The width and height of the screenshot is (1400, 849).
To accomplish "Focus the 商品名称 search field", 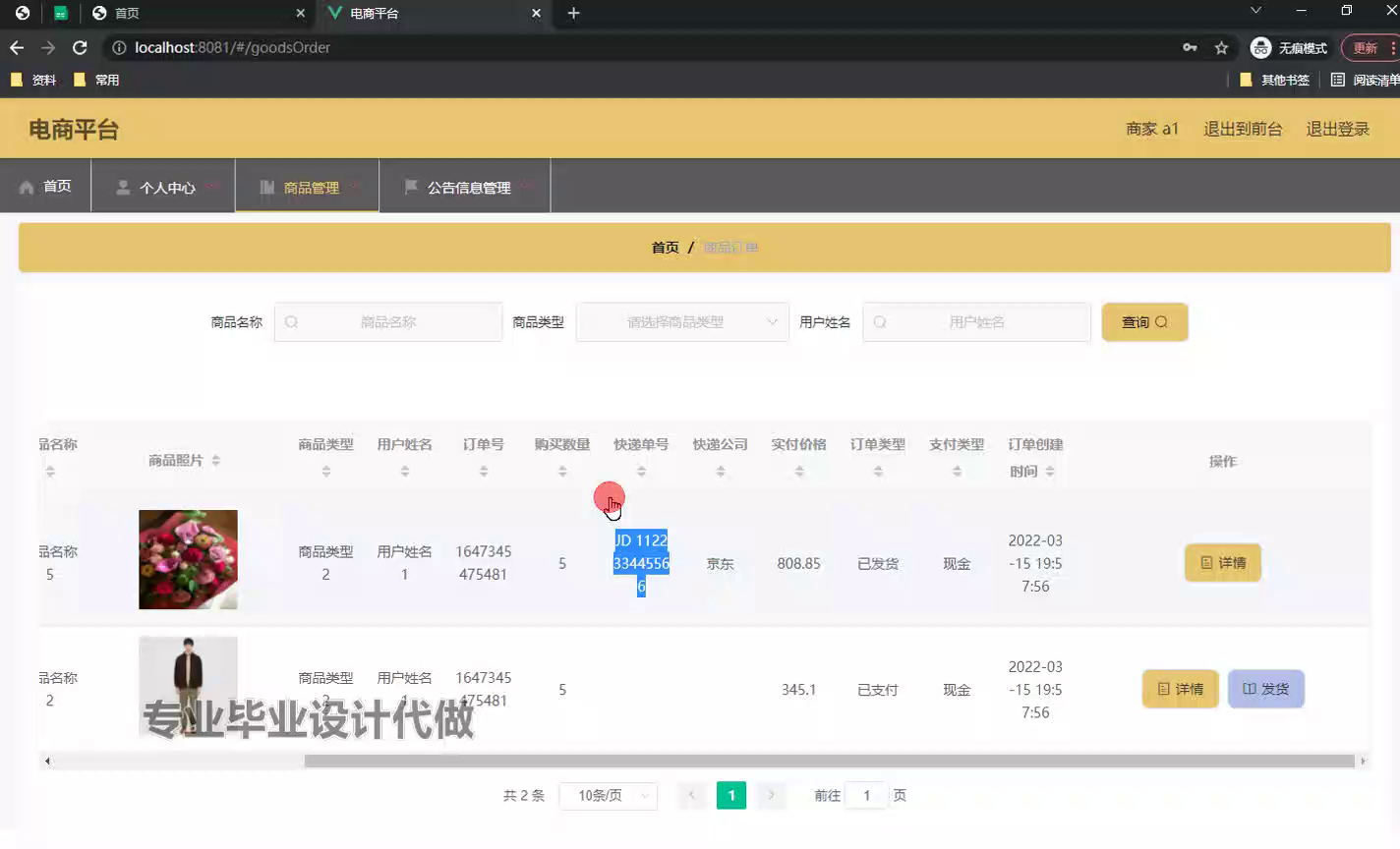I will click(388, 322).
